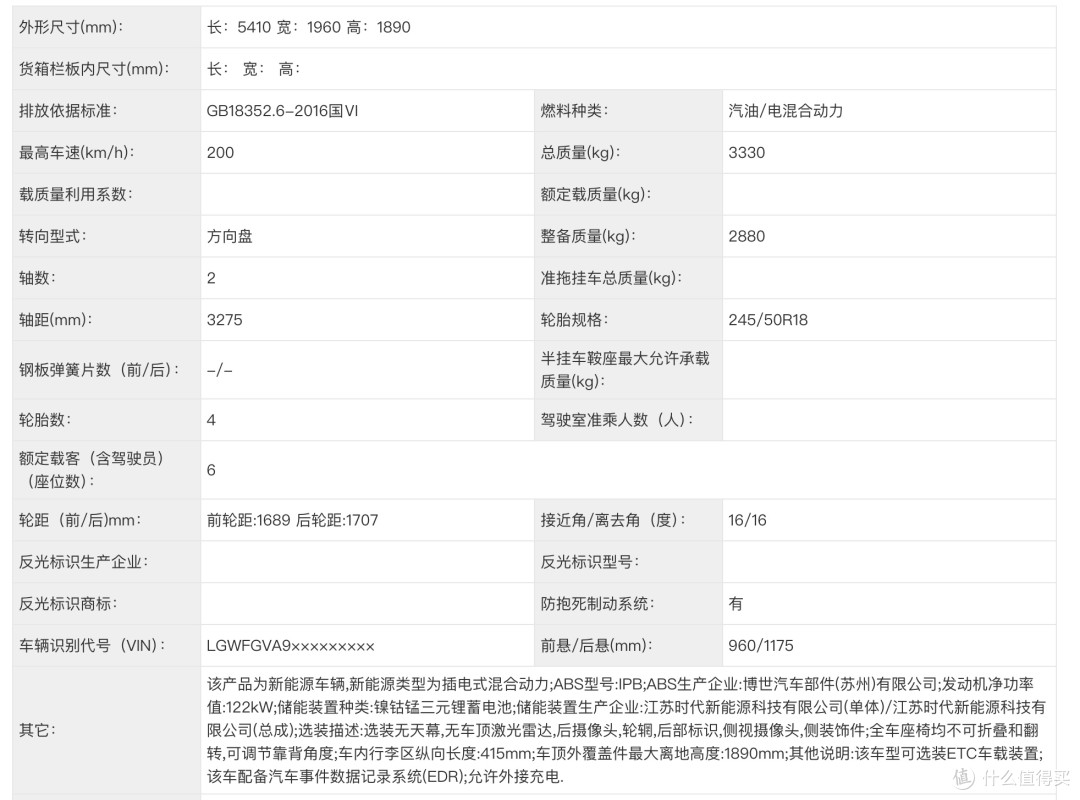Image resolution: width=1080 pixels, height=800 pixels.
Task: Select steering type value 方向盘
Action: [x=229, y=236]
